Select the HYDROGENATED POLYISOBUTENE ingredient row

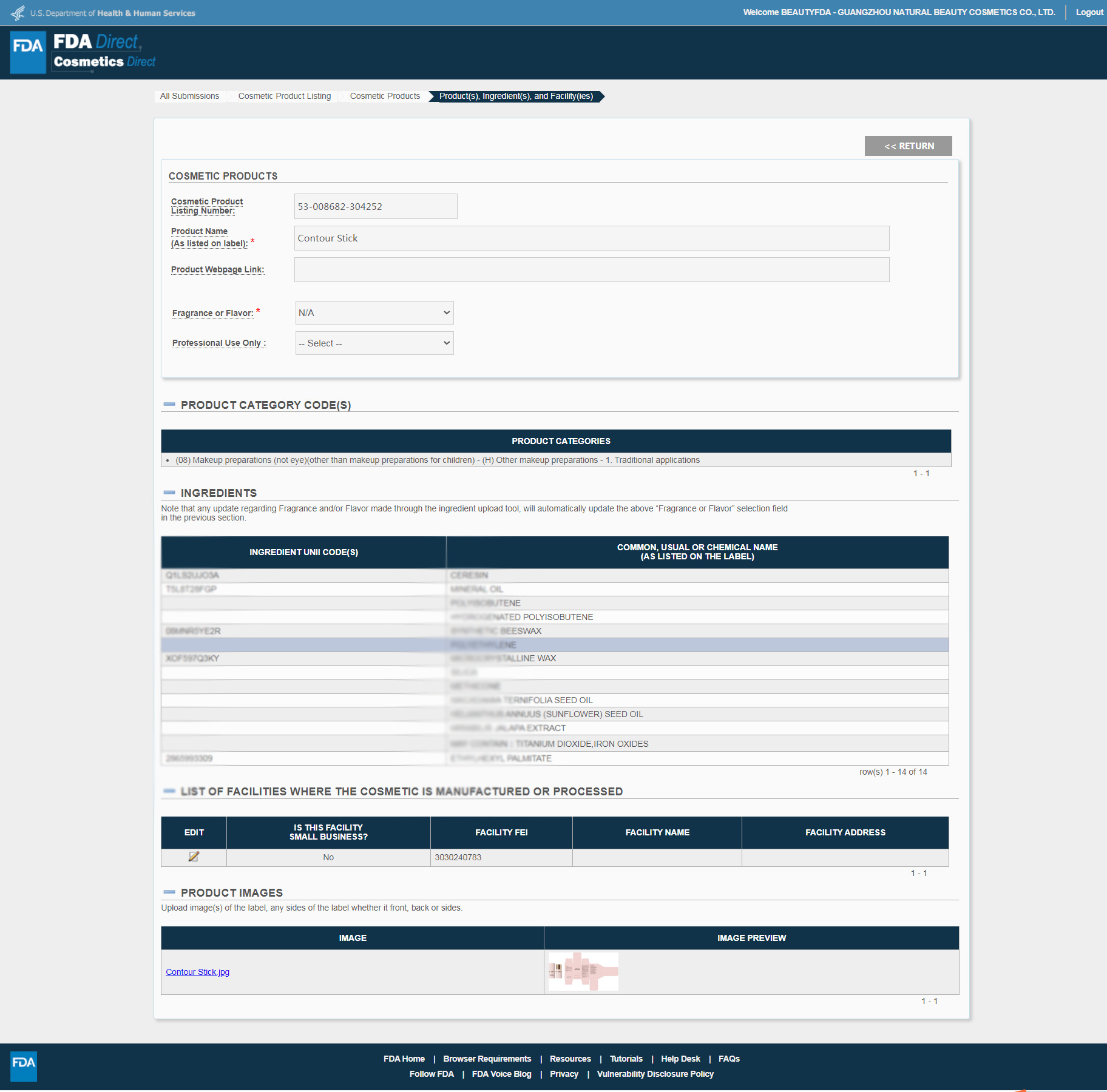555,617
